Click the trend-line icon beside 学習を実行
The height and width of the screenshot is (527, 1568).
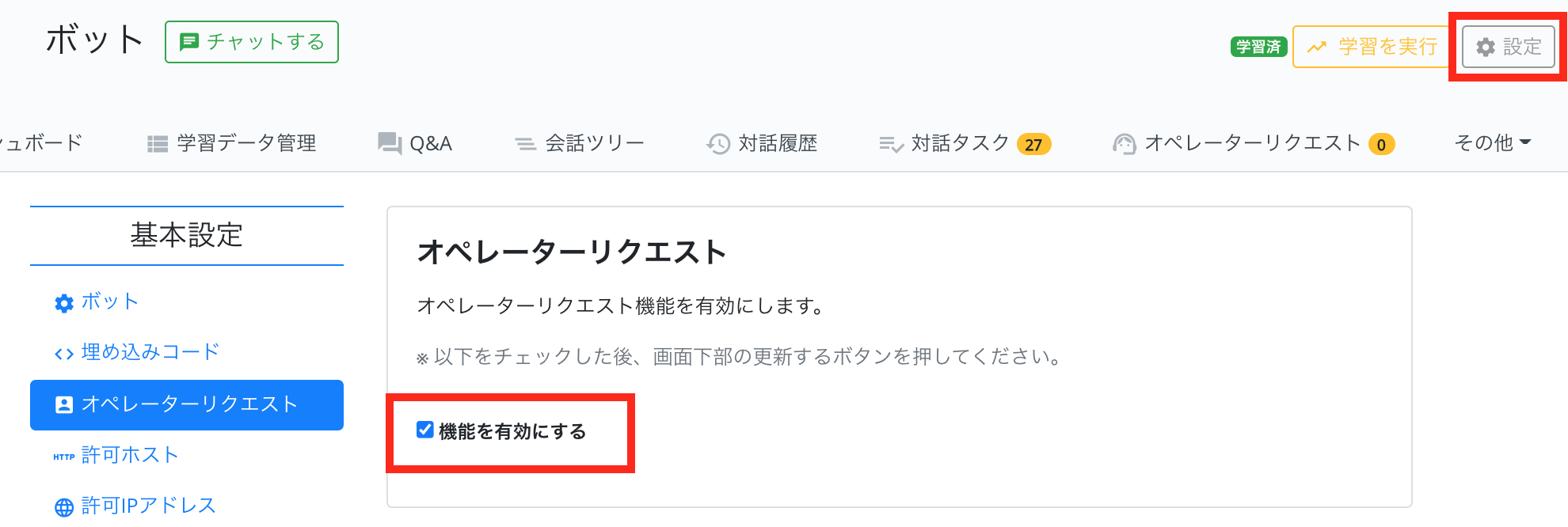coord(1316,47)
